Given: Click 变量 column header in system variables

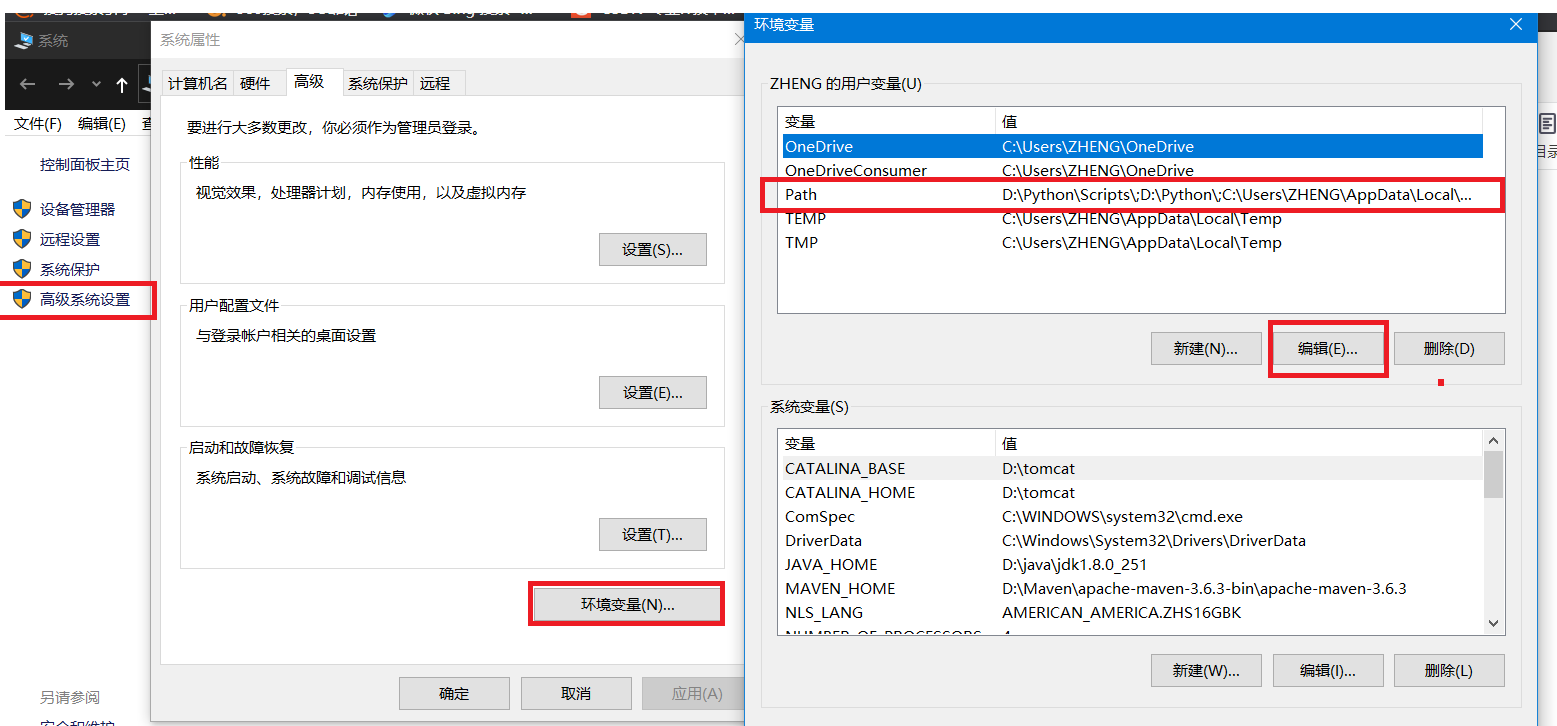Looking at the screenshot, I should [x=887, y=443].
